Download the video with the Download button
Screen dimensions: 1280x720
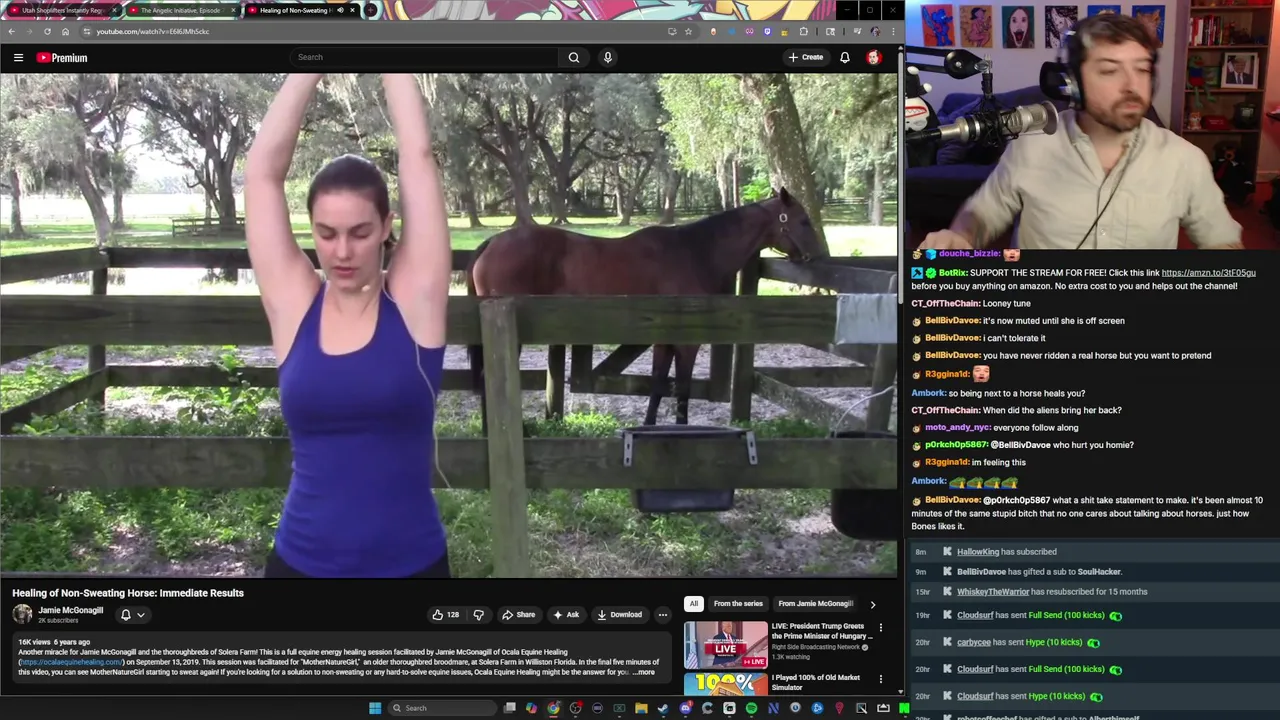click(x=619, y=615)
